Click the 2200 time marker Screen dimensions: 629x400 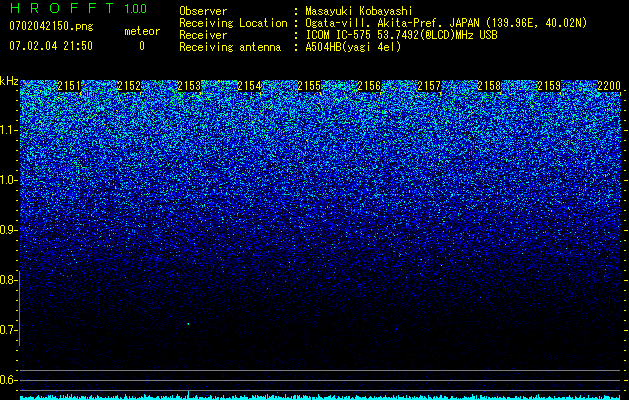(609, 86)
